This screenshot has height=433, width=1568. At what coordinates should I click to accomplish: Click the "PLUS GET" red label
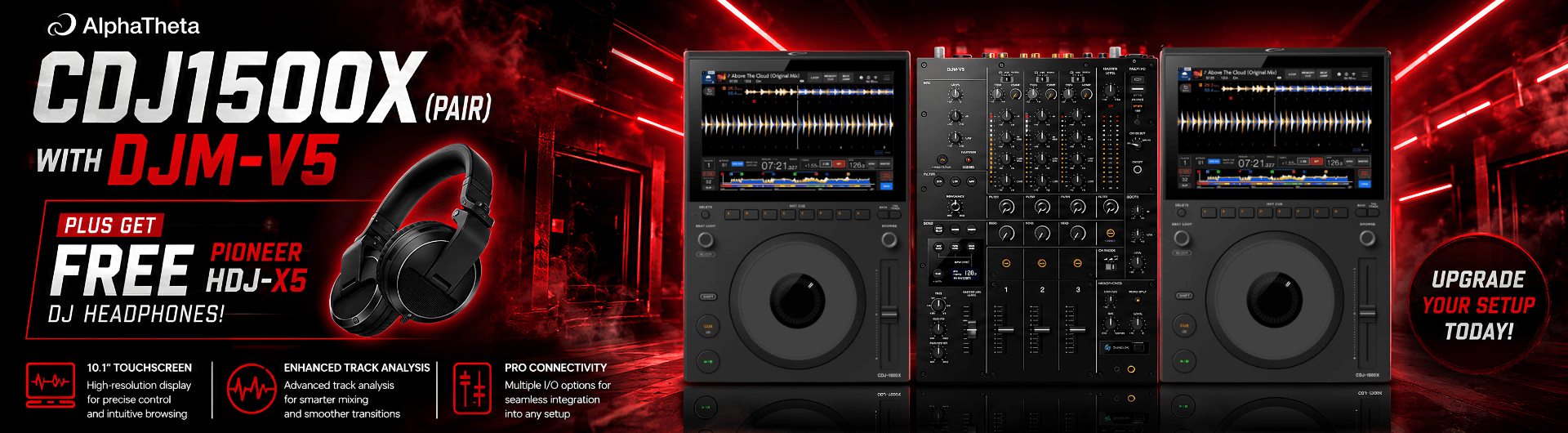click(x=110, y=225)
